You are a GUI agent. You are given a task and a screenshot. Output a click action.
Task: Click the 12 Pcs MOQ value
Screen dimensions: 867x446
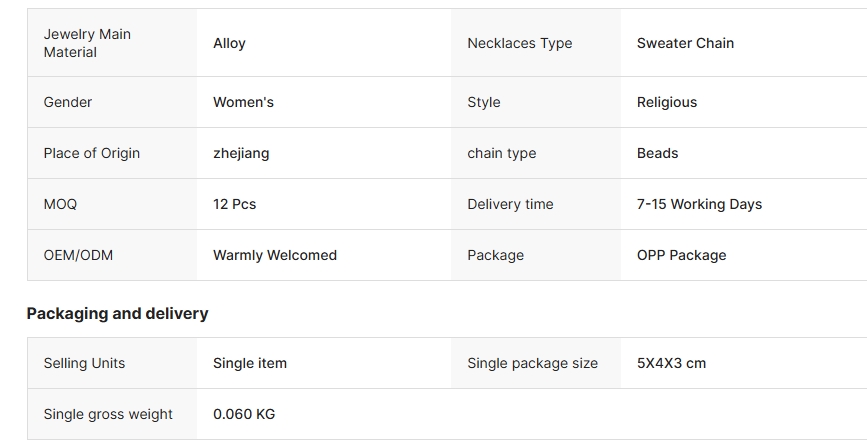click(234, 204)
